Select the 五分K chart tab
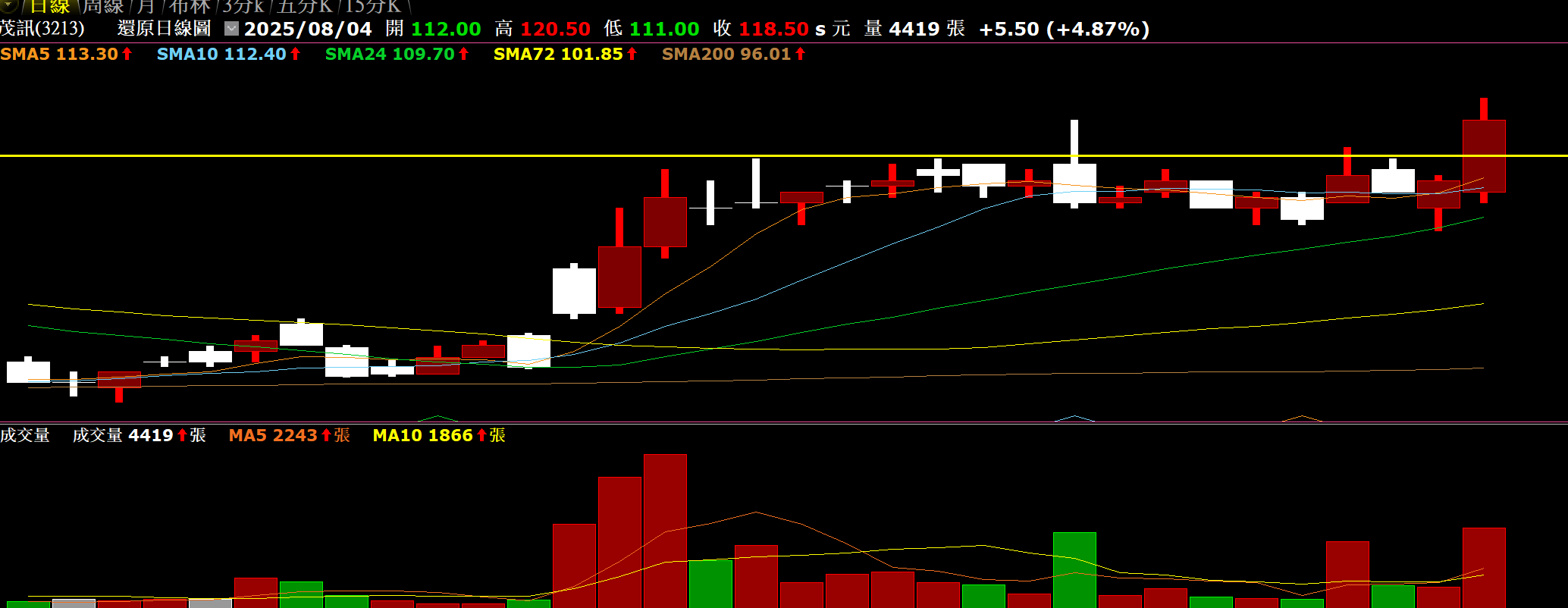The image size is (1568, 608). pos(305,6)
